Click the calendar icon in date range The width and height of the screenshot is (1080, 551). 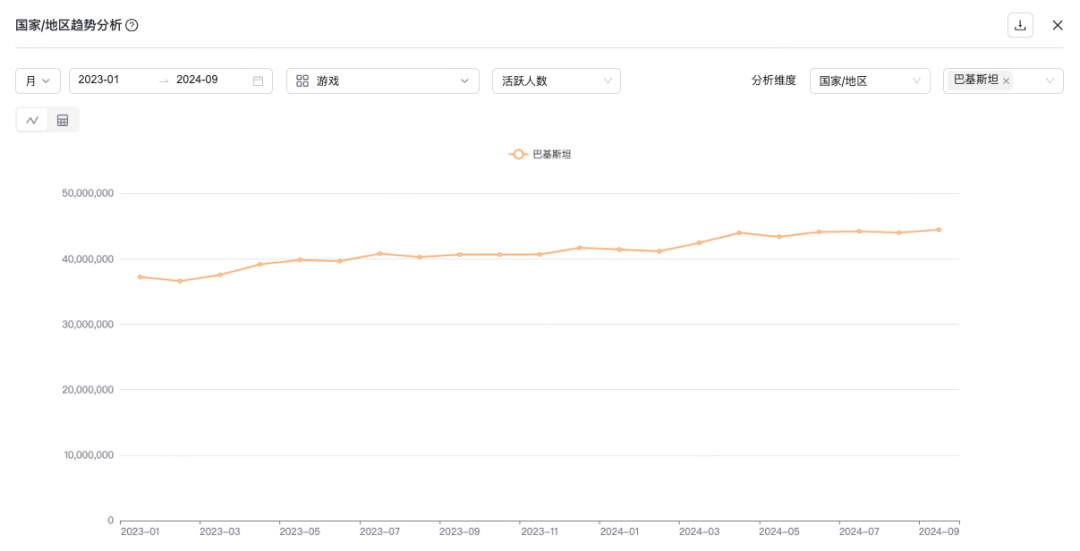258,81
